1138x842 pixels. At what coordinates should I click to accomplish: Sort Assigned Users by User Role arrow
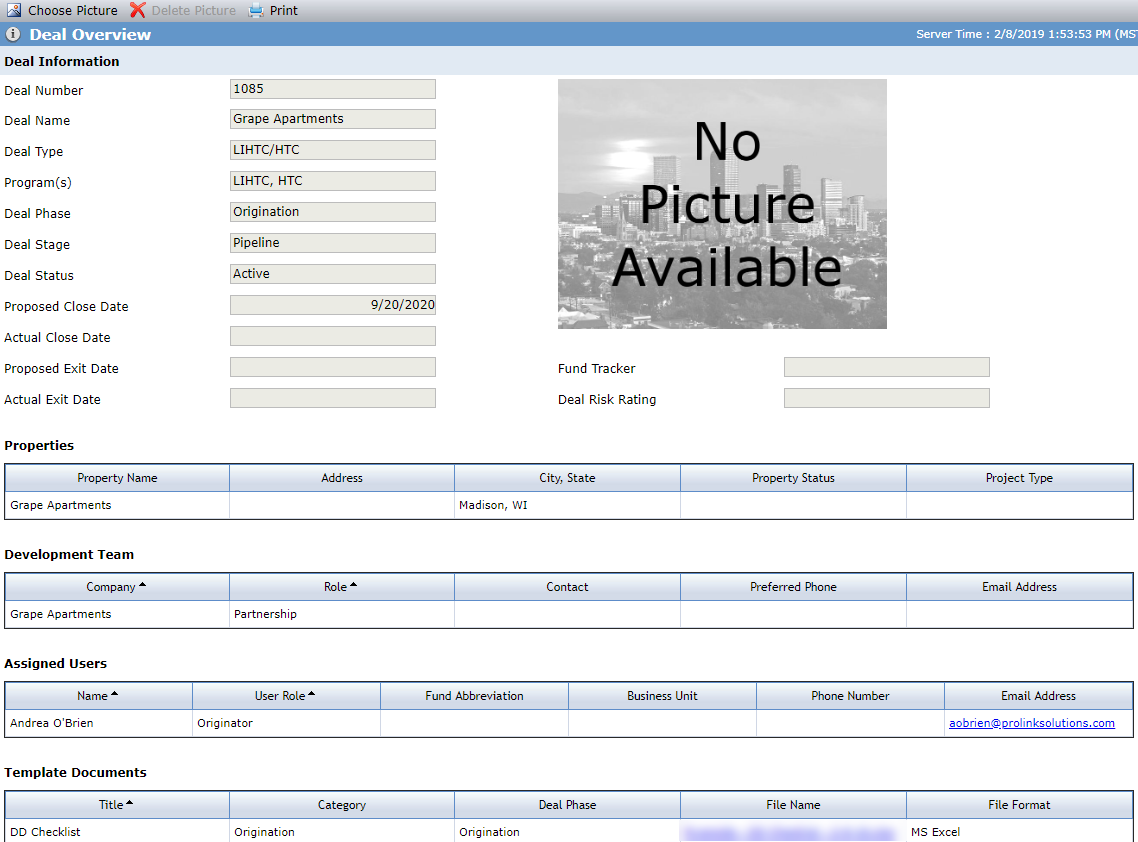click(311, 694)
